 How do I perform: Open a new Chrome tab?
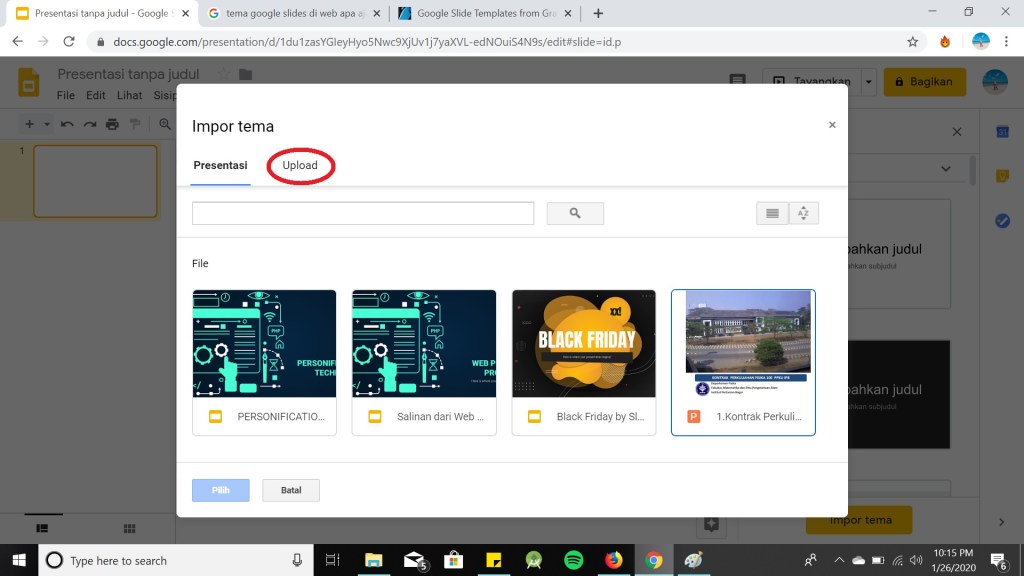click(x=598, y=14)
